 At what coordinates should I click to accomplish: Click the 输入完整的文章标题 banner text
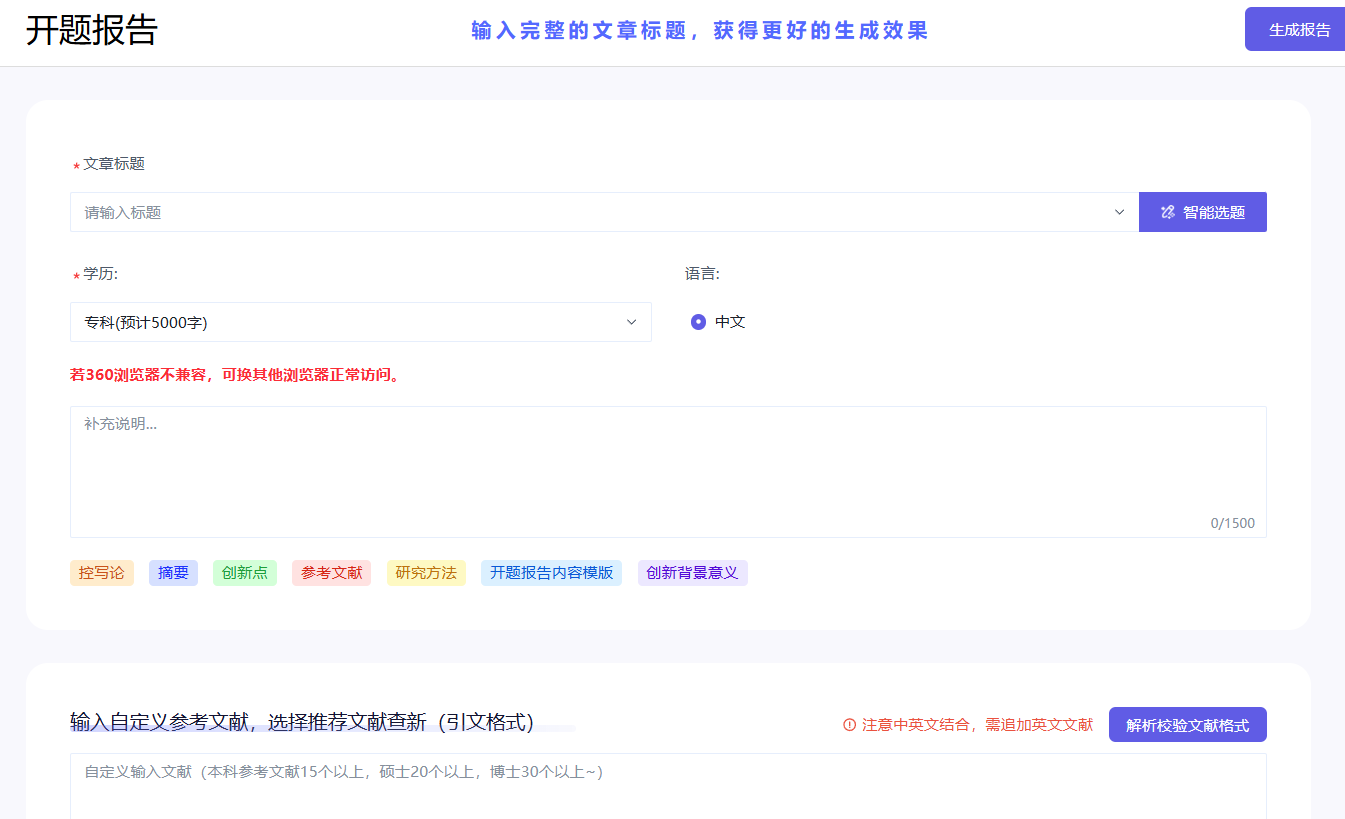click(700, 31)
